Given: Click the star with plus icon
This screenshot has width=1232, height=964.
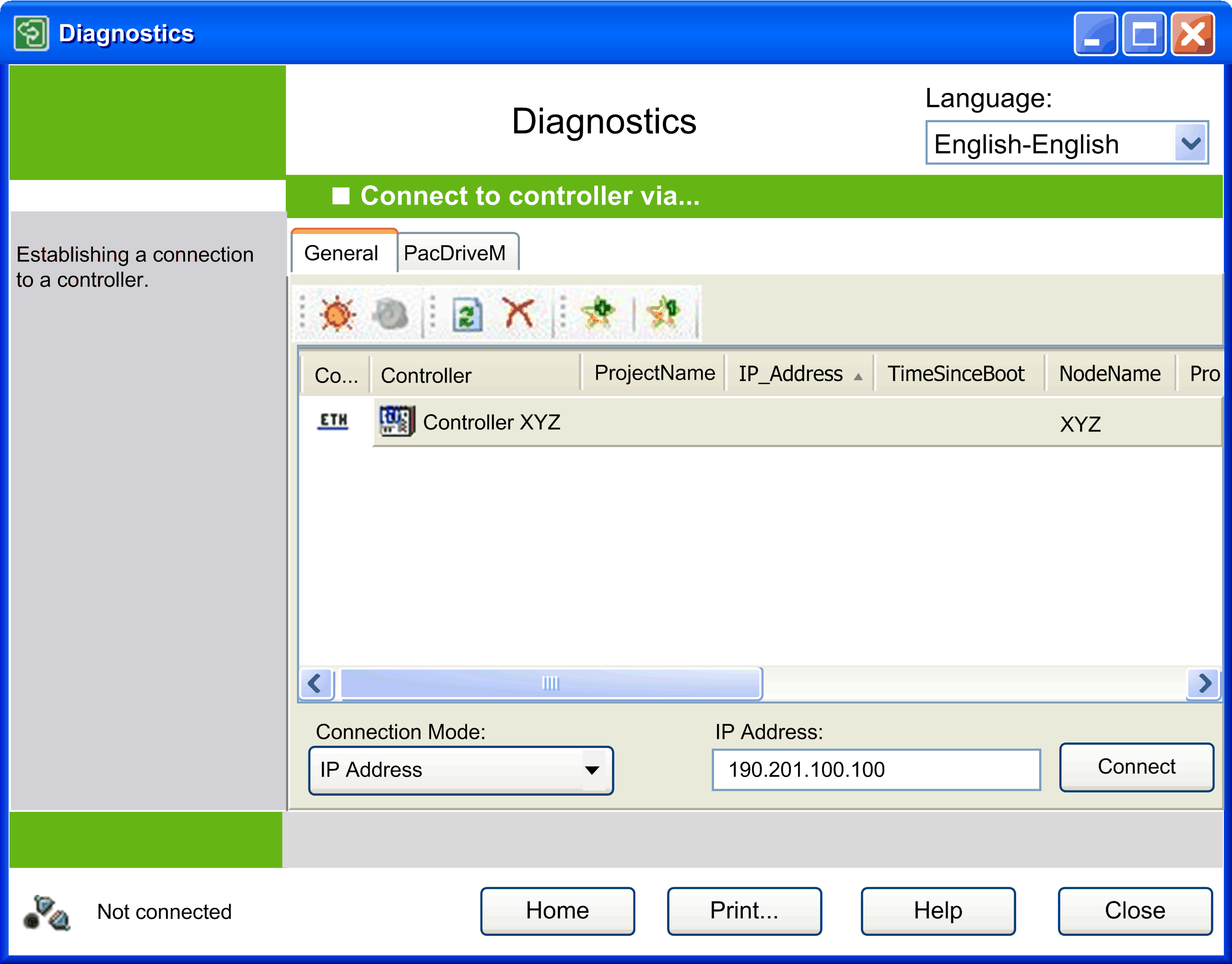Looking at the screenshot, I should point(598,313).
